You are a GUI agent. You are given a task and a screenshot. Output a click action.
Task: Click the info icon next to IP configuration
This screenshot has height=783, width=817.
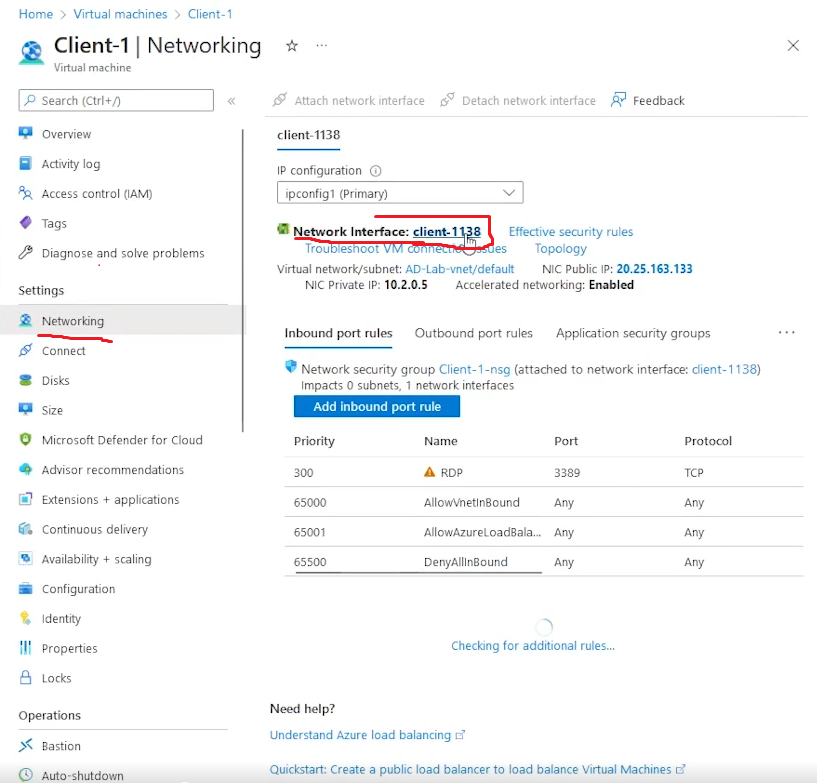(375, 171)
